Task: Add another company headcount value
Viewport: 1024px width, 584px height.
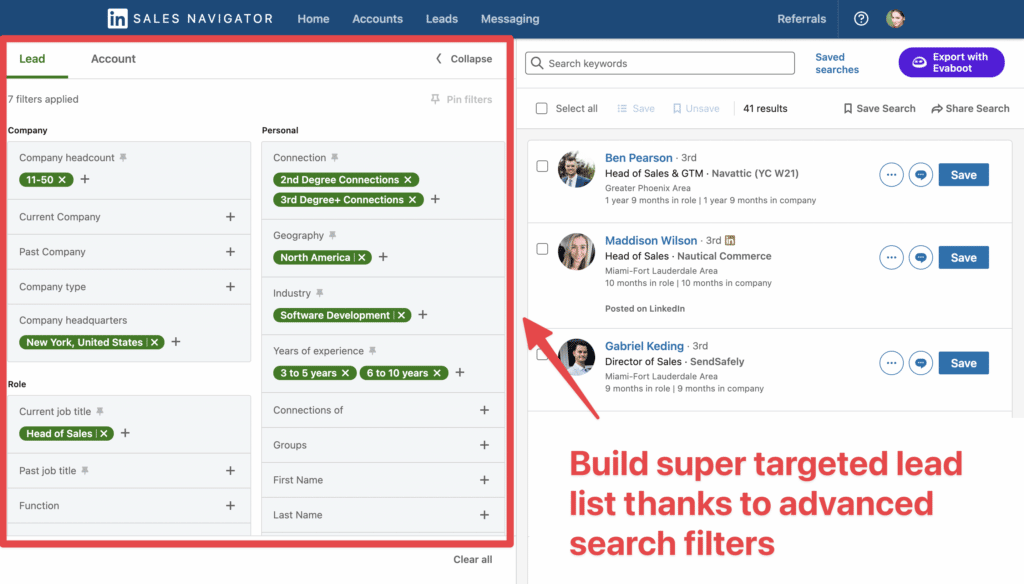Action: (85, 179)
